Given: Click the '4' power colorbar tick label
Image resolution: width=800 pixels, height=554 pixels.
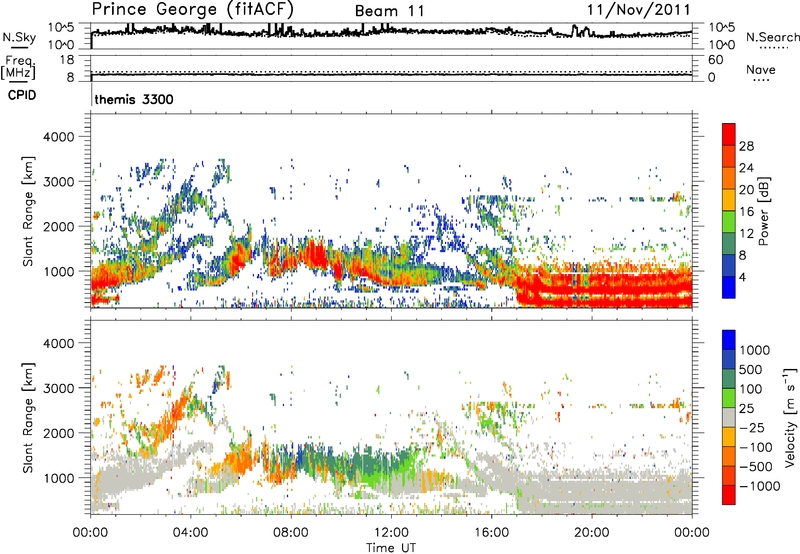Looking at the screenshot, I should click(x=742, y=277).
